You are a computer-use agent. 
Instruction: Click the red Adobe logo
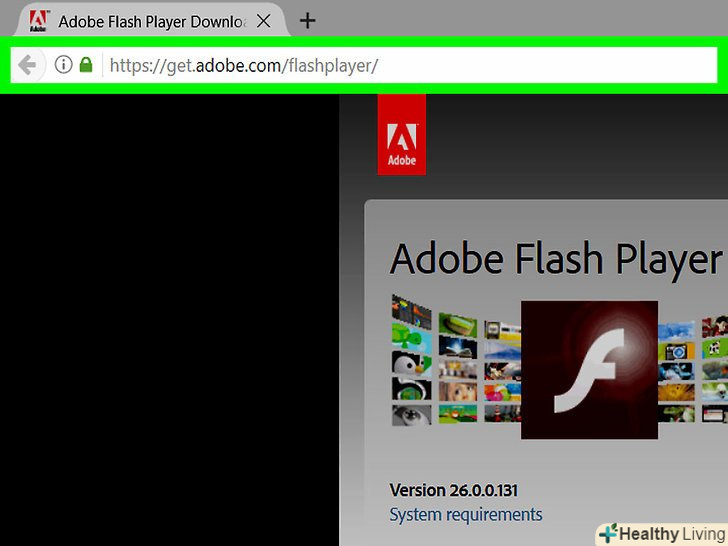coord(402,135)
